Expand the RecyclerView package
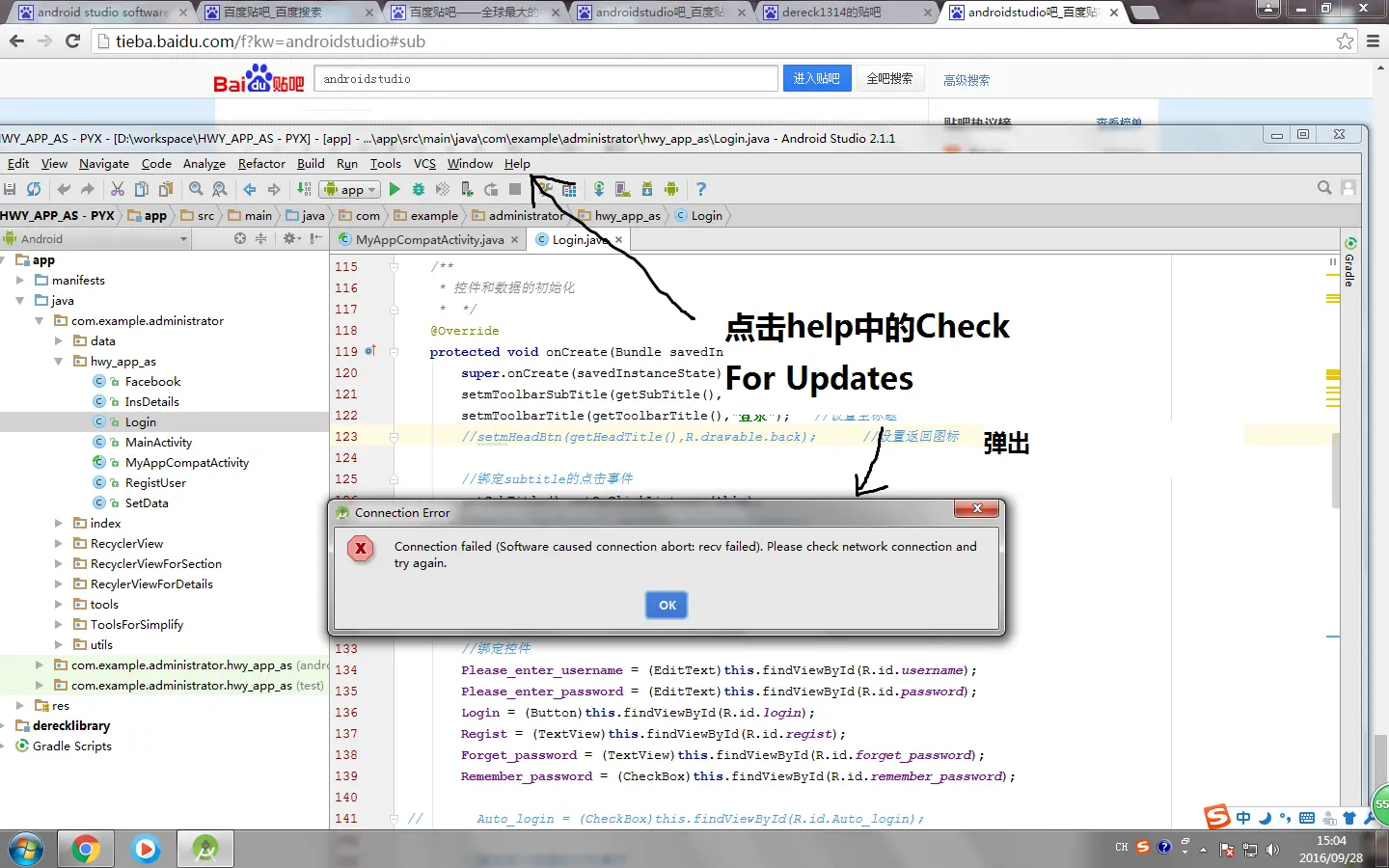Viewport: 1389px width, 868px height. [59, 544]
